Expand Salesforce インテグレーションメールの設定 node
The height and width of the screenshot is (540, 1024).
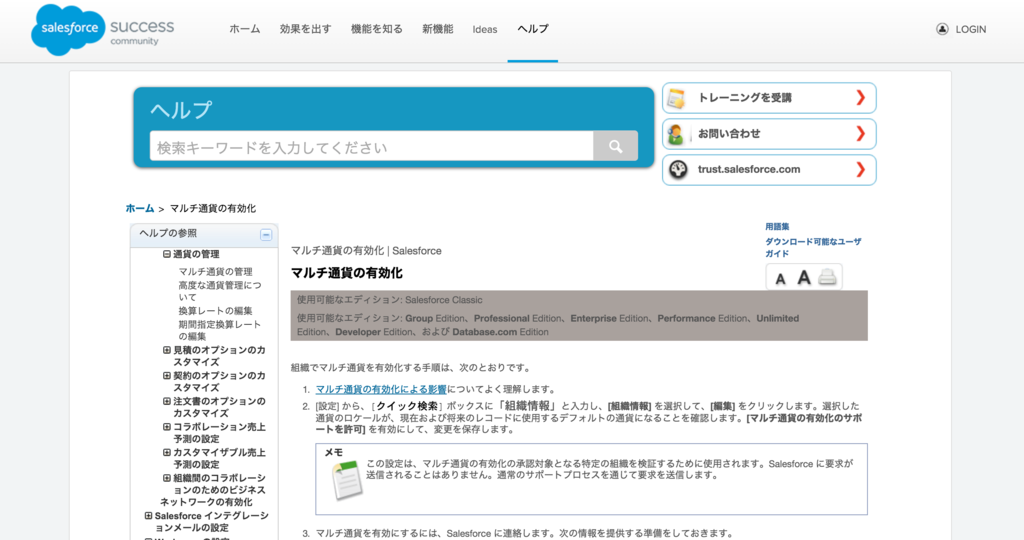[x=148, y=516]
